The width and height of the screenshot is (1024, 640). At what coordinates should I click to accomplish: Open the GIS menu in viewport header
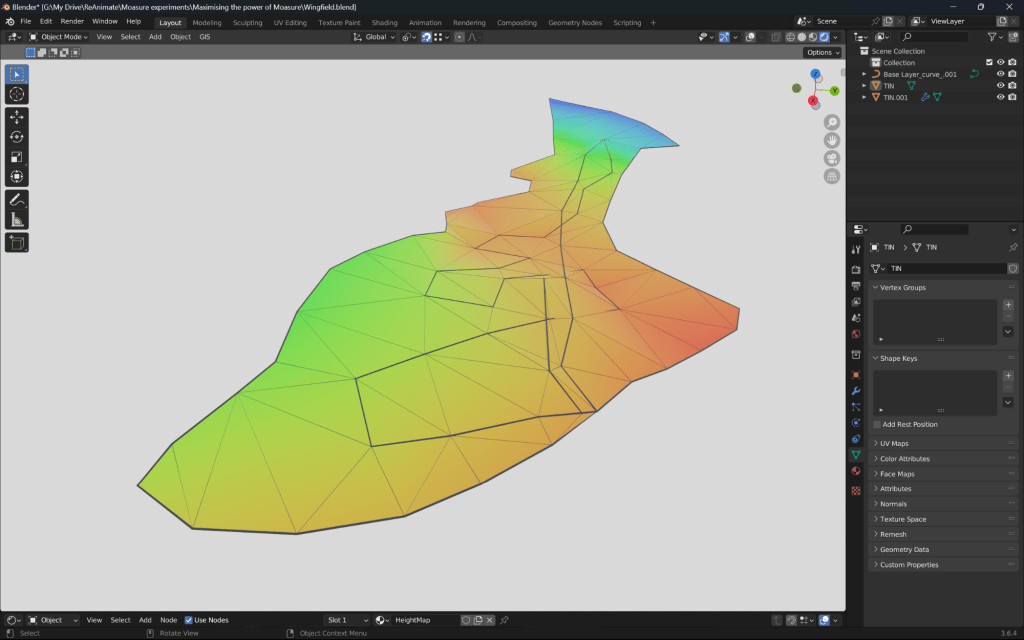click(x=204, y=37)
